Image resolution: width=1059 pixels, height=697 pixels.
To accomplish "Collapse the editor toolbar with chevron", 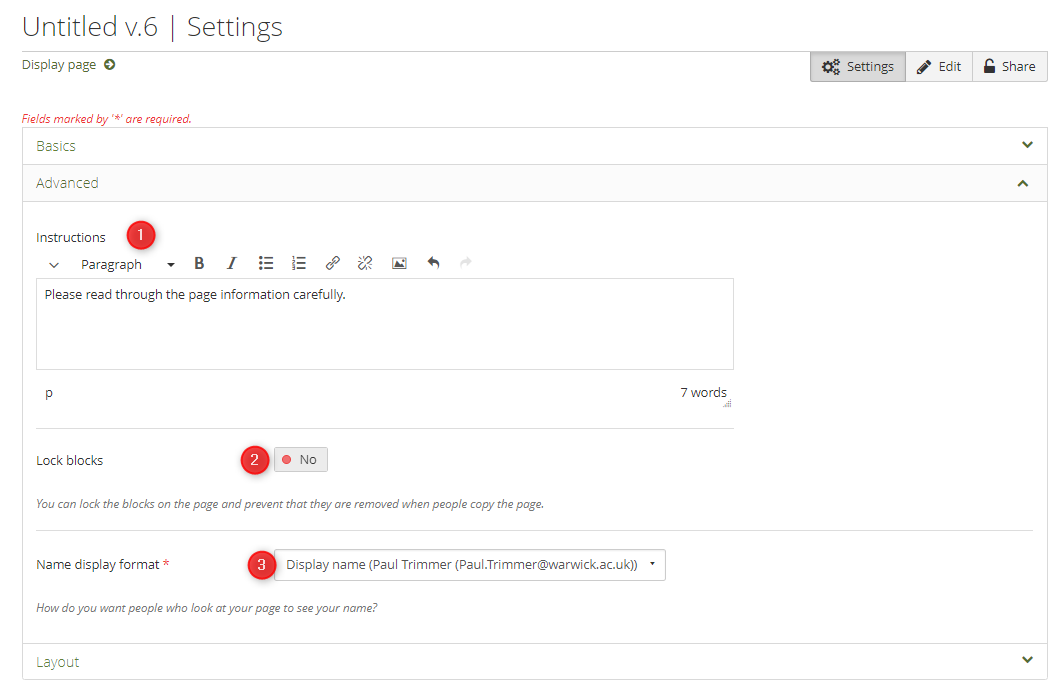I will (x=54, y=265).
